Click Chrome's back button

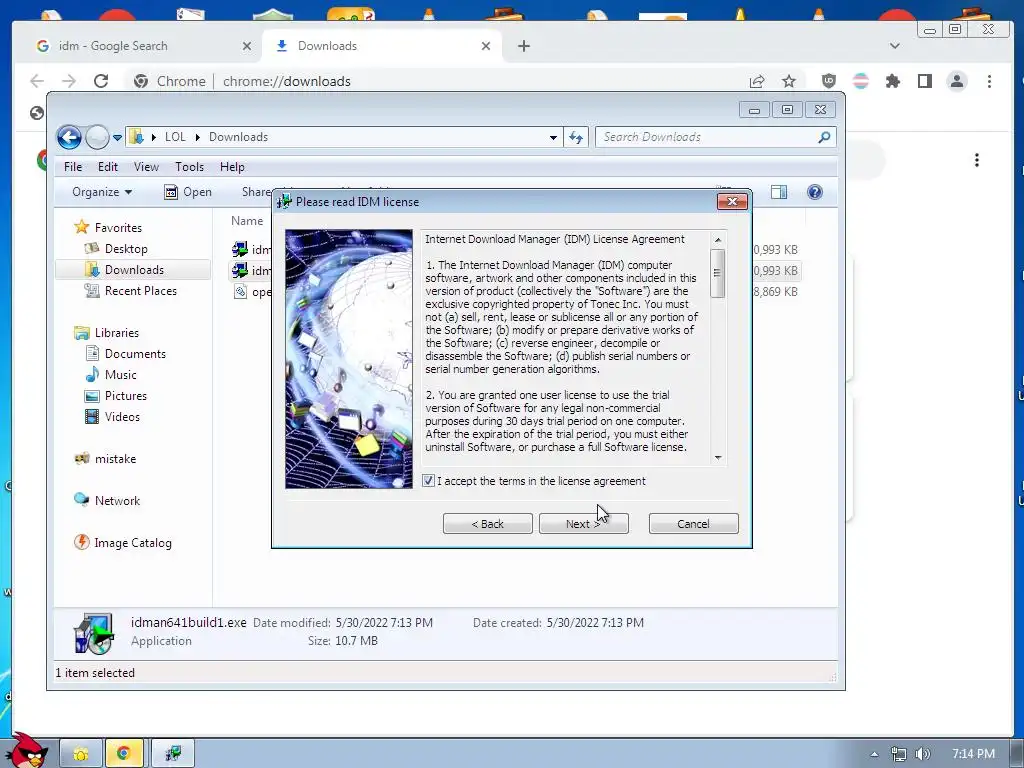tap(37, 81)
